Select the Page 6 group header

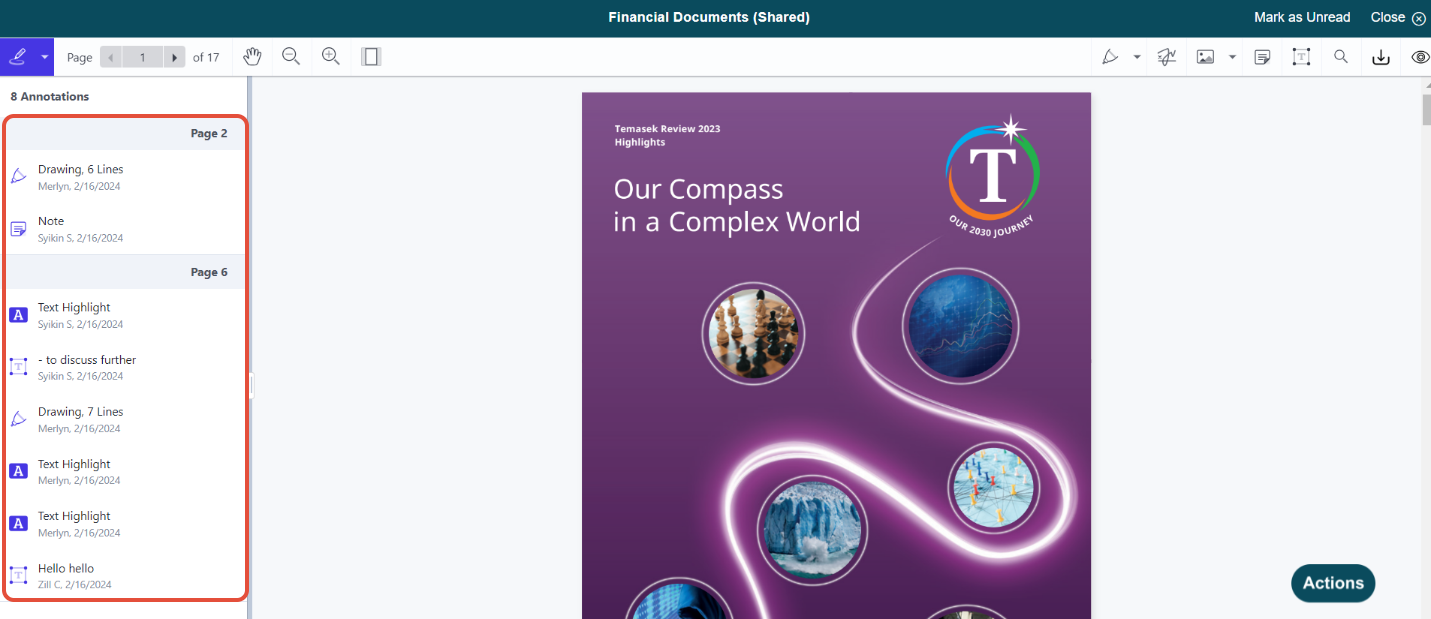tap(125, 272)
